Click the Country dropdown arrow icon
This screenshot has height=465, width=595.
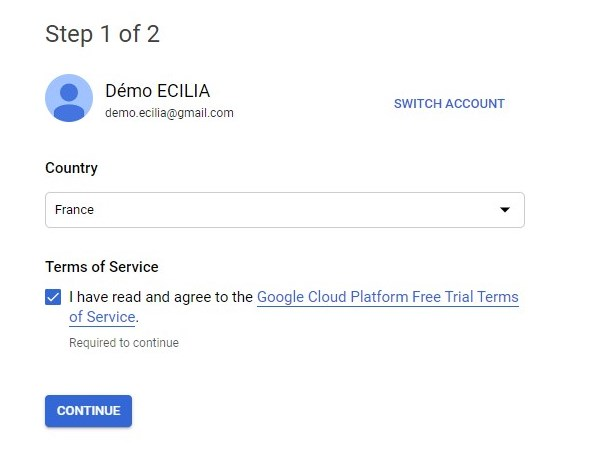click(x=505, y=210)
